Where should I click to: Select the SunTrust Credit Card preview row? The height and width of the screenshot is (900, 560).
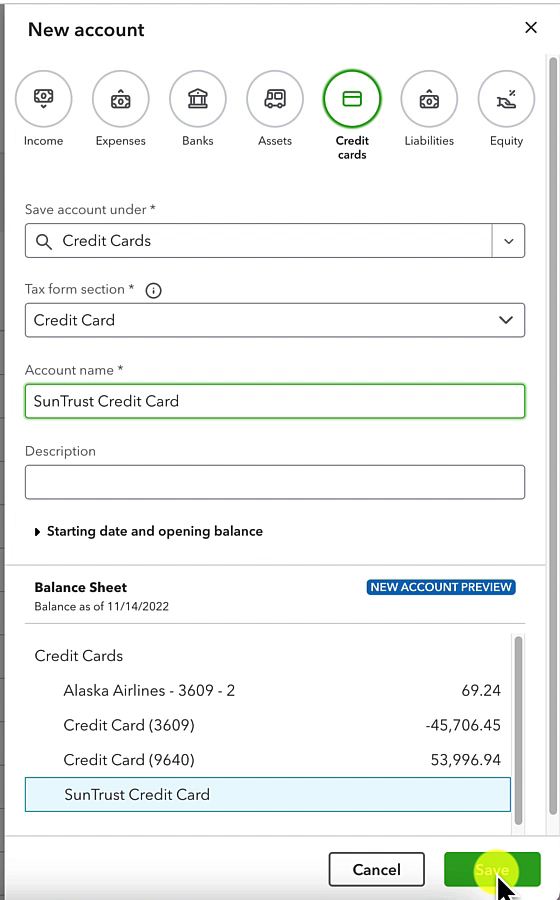(268, 795)
